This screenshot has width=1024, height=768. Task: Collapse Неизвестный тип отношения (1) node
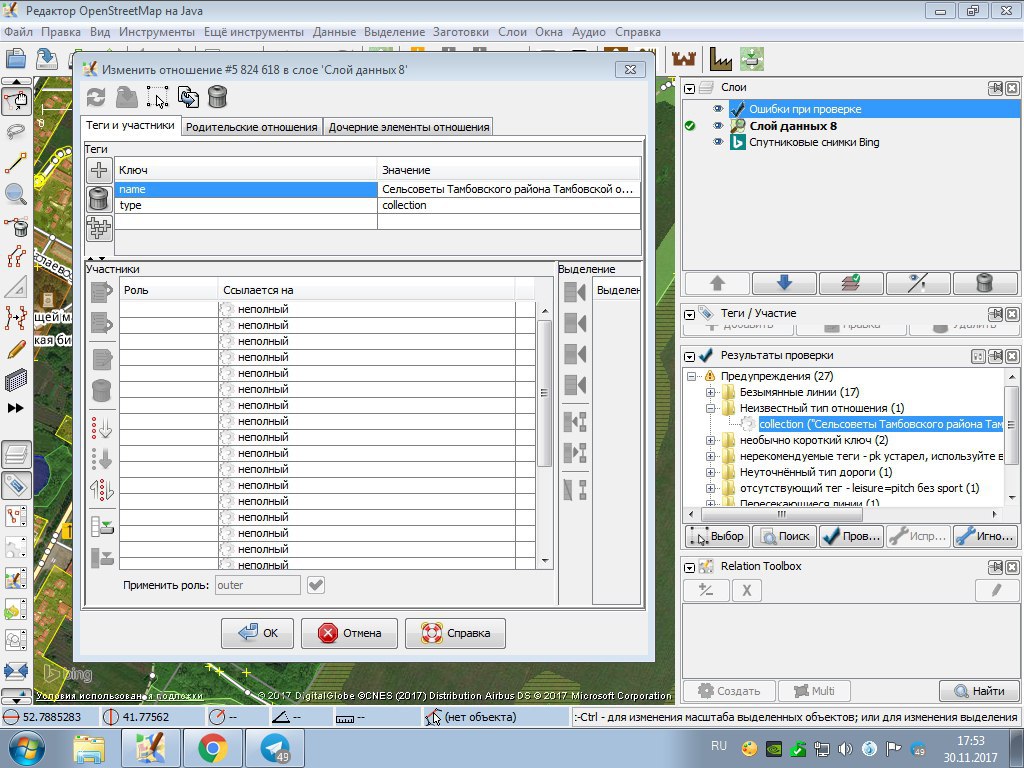coord(711,408)
